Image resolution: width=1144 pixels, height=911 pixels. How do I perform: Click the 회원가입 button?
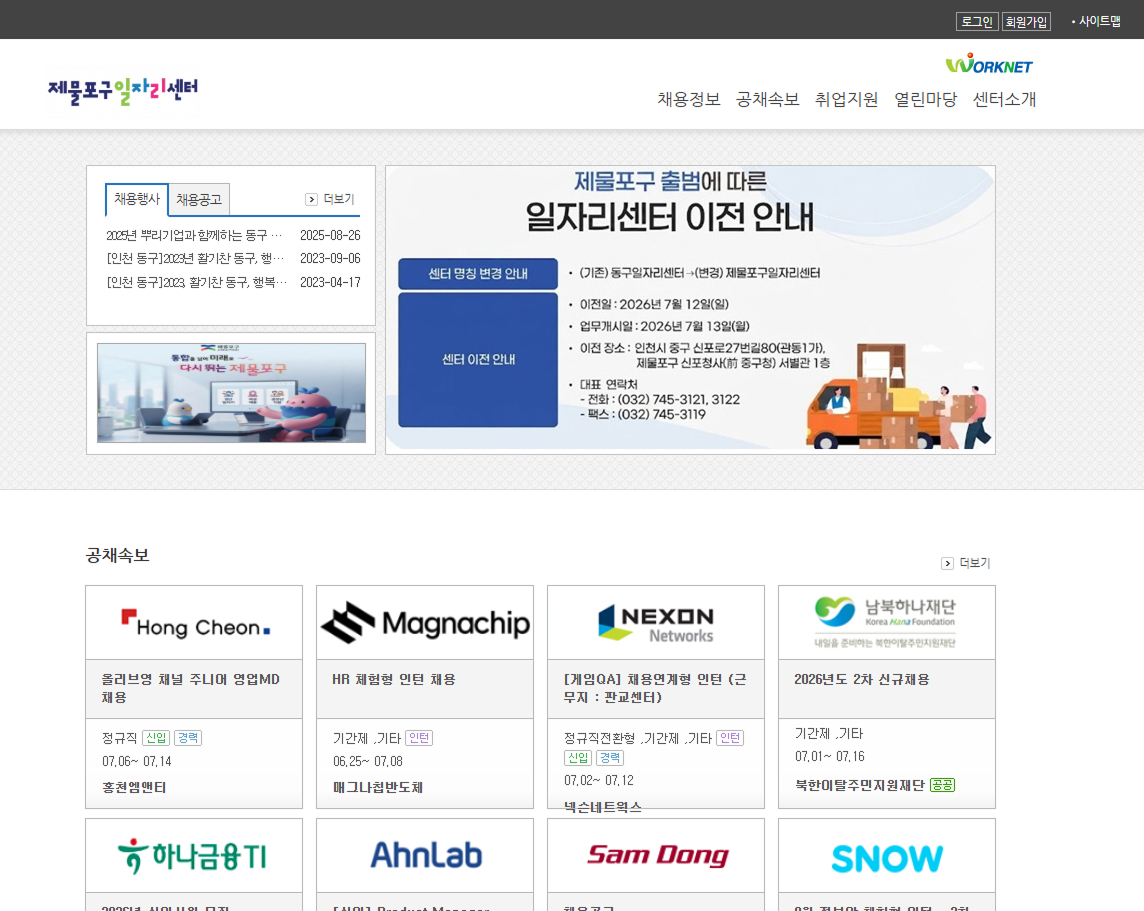click(1026, 22)
